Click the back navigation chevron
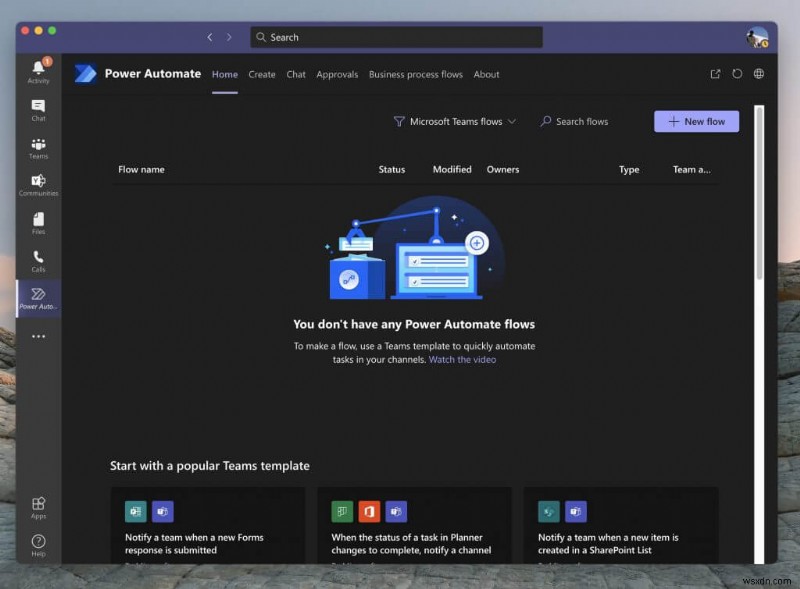This screenshot has height=589, width=800. (210, 36)
